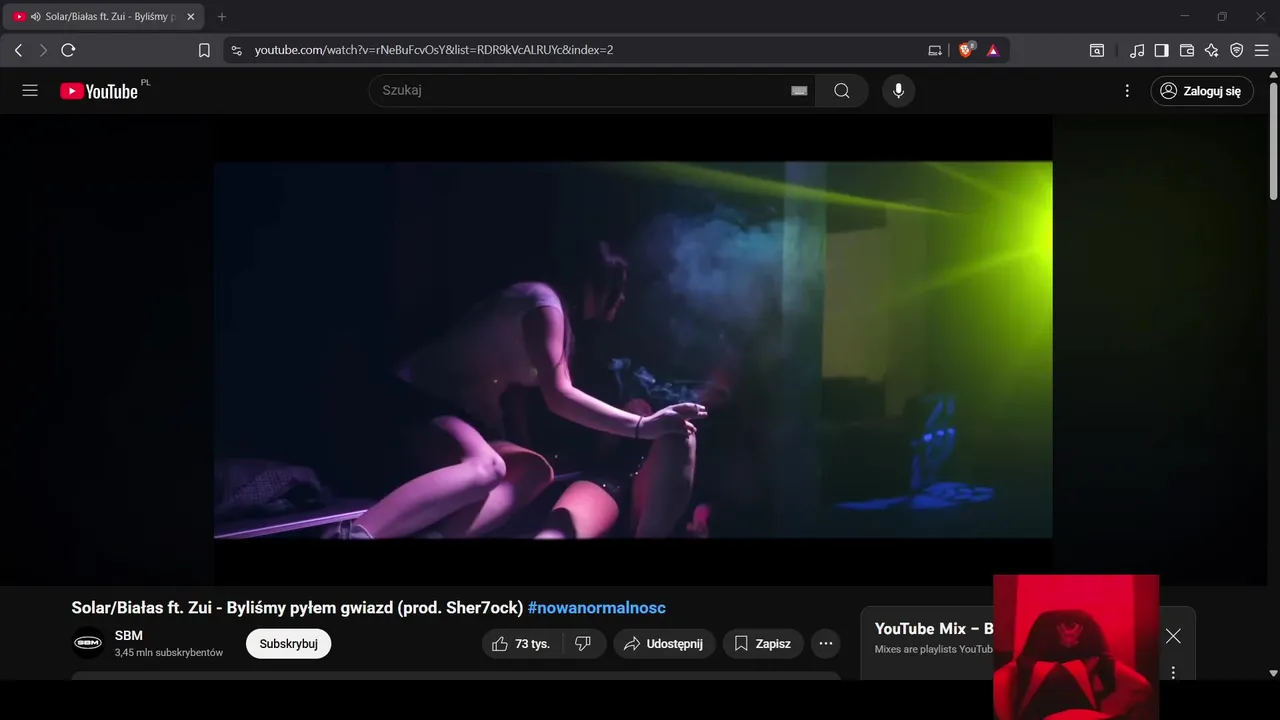Open Brave VPN shield icon
This screenshot has height=720, width=1280.
[x=1237, y=50]
